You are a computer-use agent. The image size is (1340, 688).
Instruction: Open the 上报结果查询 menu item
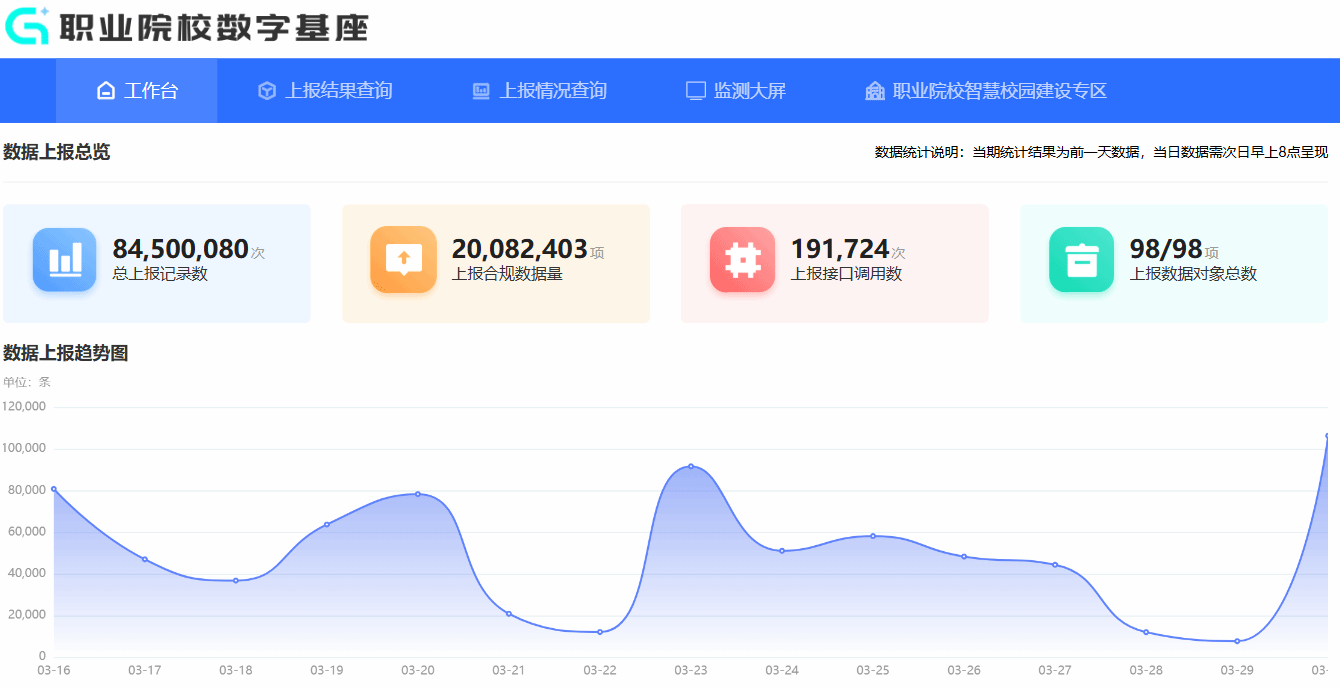[339, 91]
